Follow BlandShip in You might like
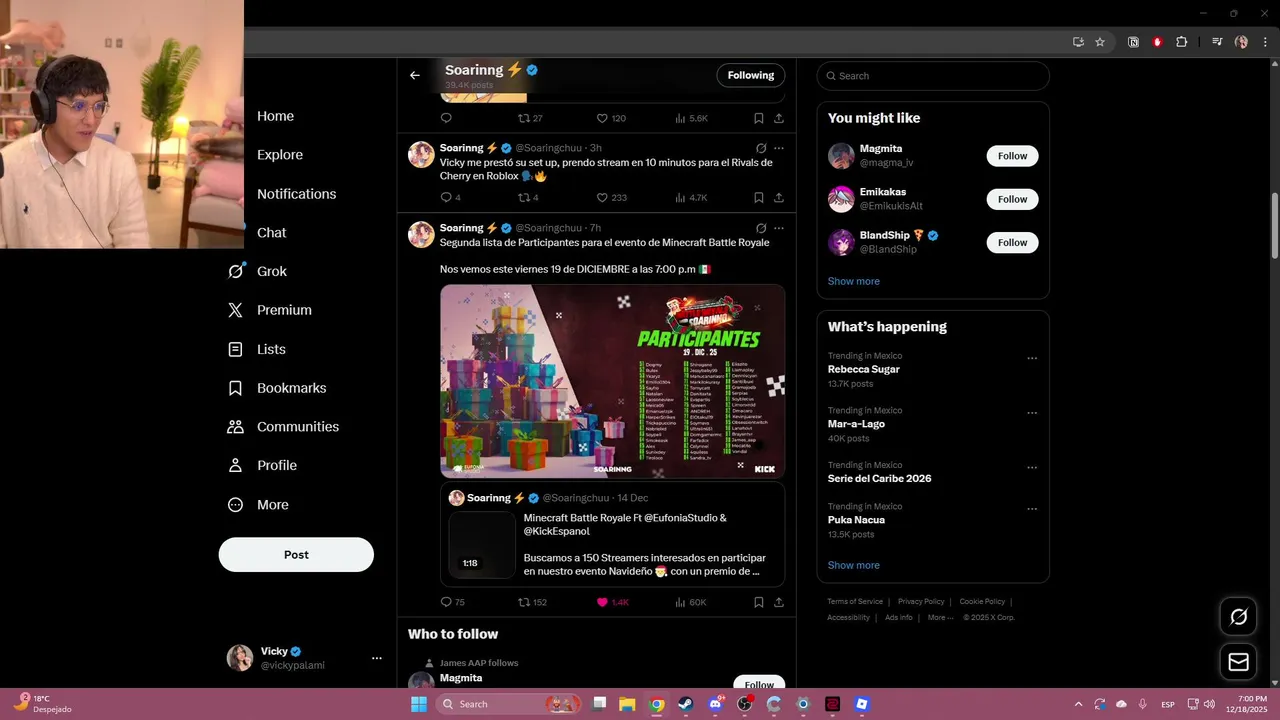This screenshot has width=1280, height=720. click(1012, 242)
